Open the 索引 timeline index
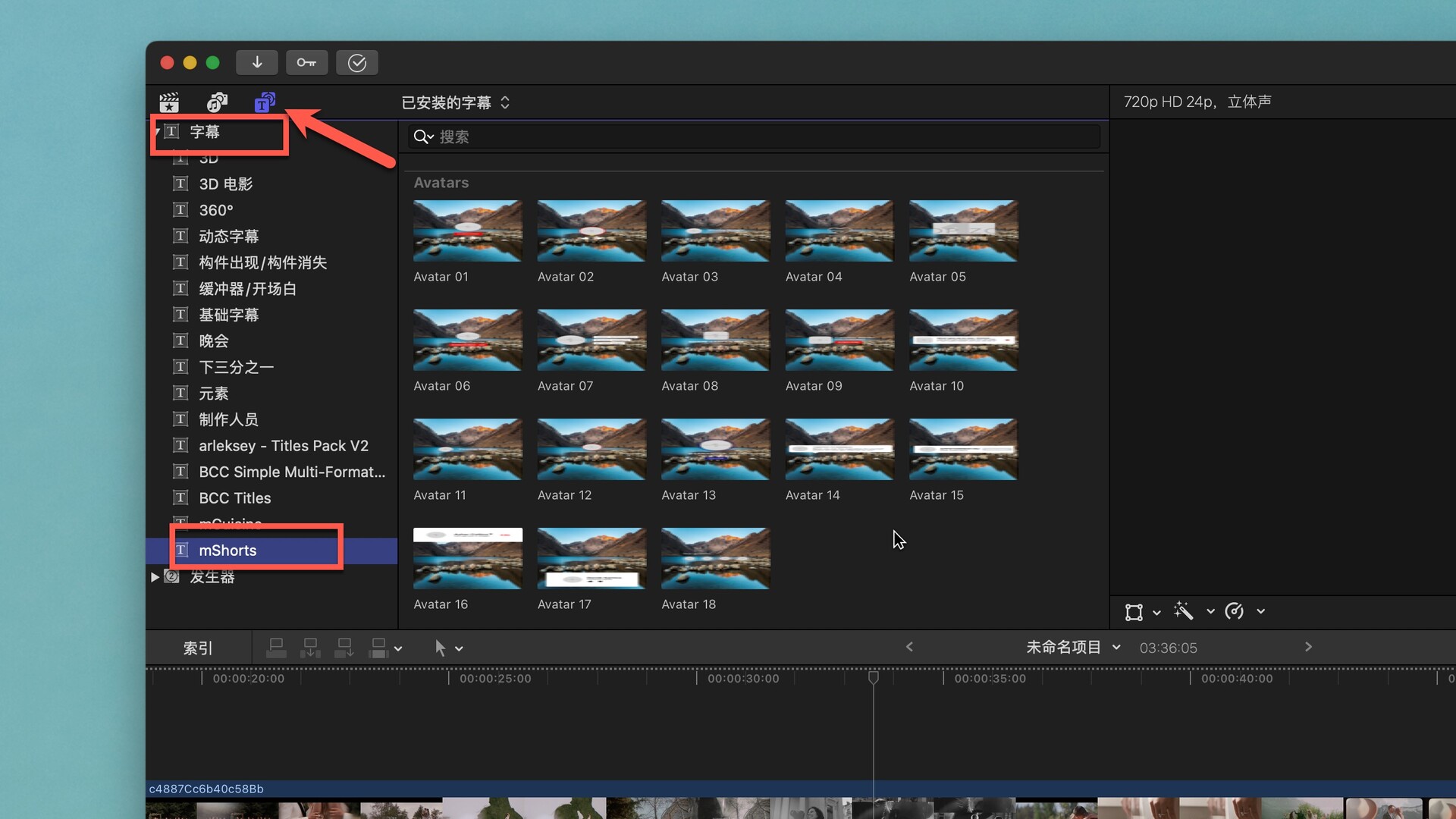Image resolution: width=1456 pixels, height=819 pixels. pos(198,648)
